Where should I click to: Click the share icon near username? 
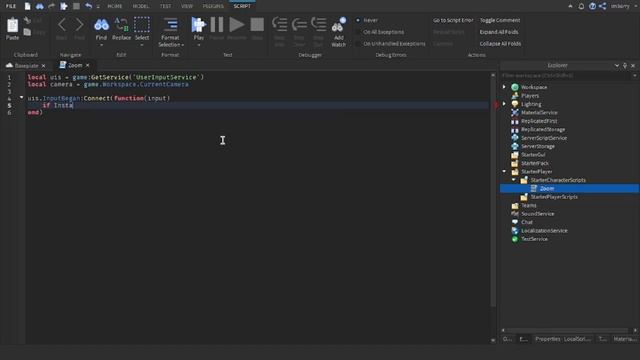[x=602, y=6]
